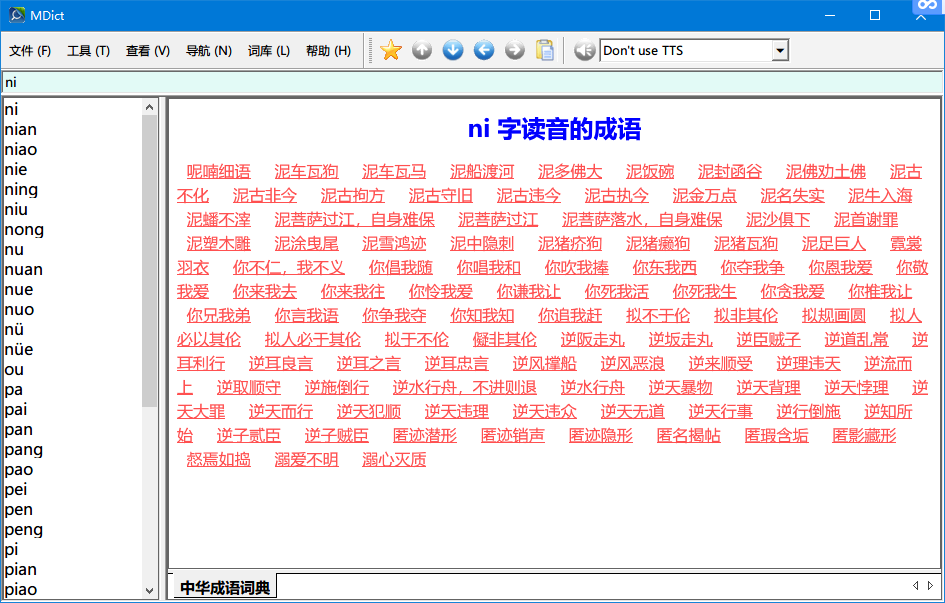The image size is (945, 603).
Task: Select nong in the word list
Action: point(24,230)
